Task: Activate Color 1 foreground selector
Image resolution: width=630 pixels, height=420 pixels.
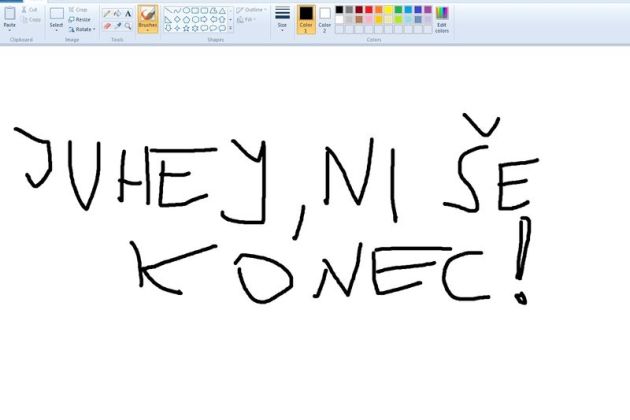Action: click(x=306, y=19)
